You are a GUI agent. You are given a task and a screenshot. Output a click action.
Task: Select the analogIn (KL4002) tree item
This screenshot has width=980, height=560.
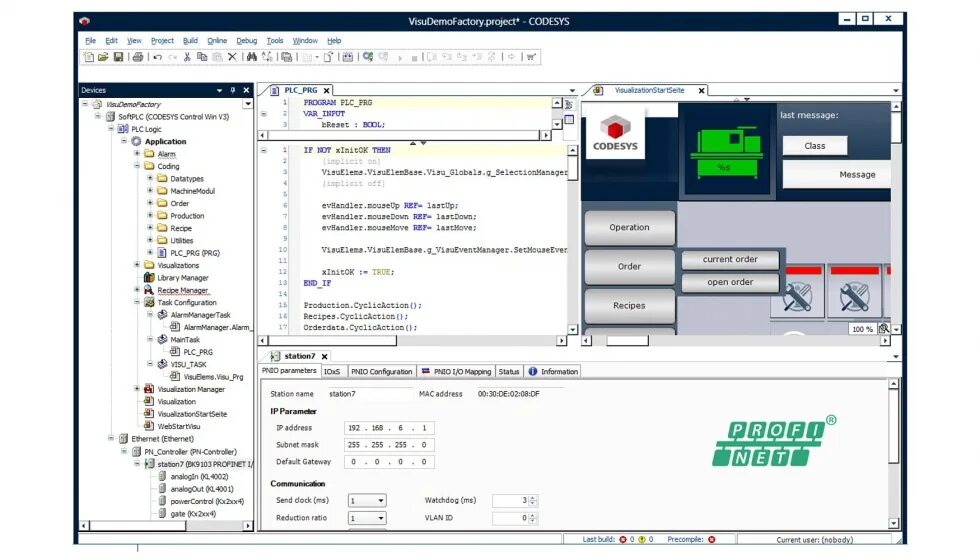199,476
